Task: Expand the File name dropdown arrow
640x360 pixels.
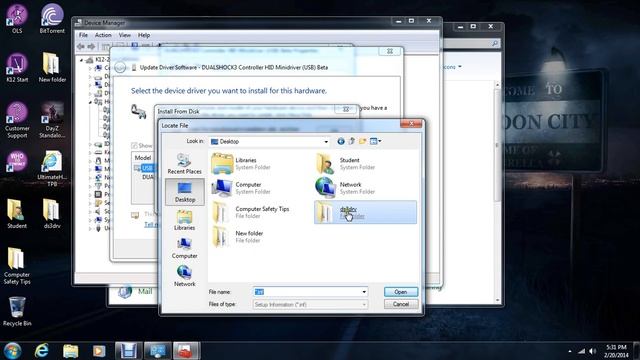Action: (364, 292)
